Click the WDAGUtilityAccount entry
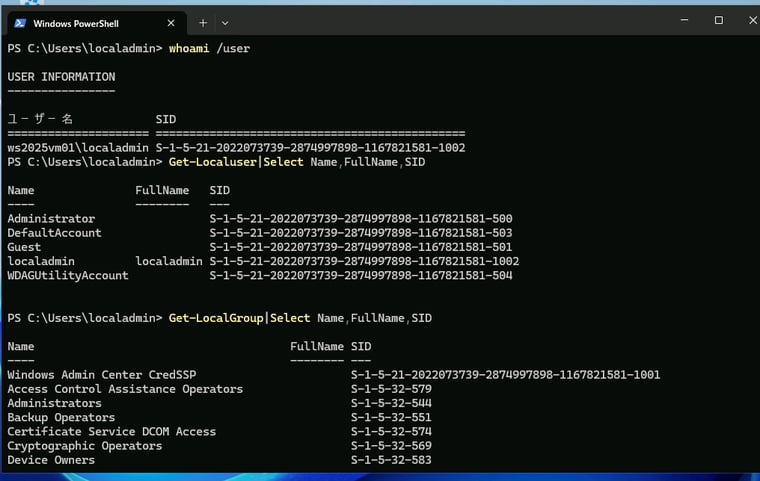 click(68, 276)
